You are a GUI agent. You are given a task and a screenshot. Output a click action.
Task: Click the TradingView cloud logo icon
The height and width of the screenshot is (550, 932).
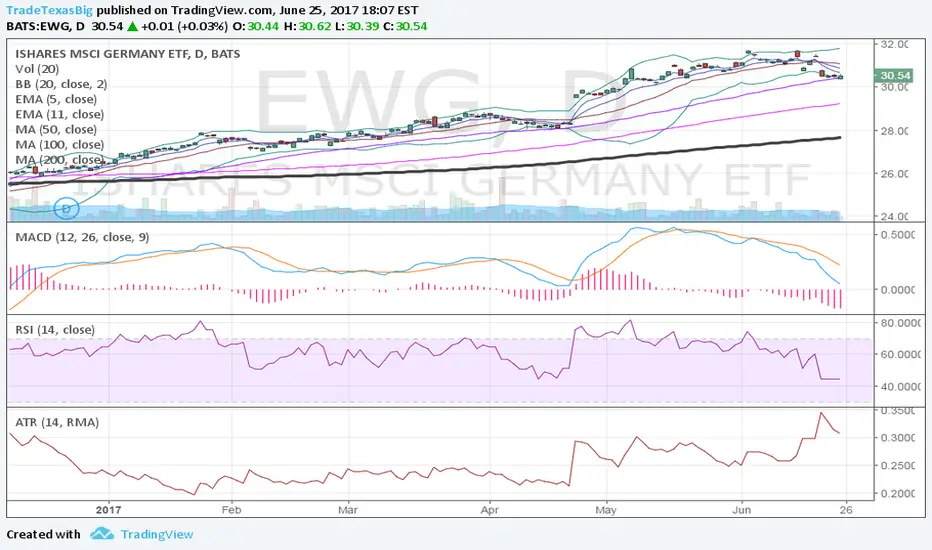[x=102, y=533]
